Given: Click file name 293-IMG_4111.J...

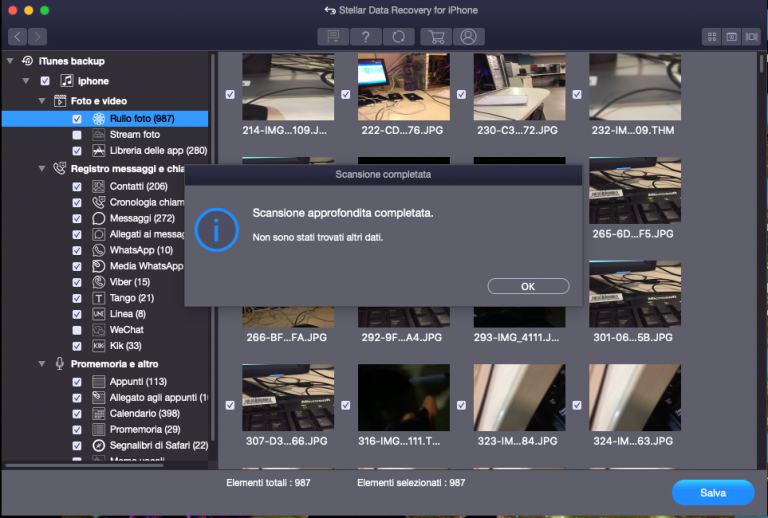Looking at the screenshot, I should tap(516, 337).
